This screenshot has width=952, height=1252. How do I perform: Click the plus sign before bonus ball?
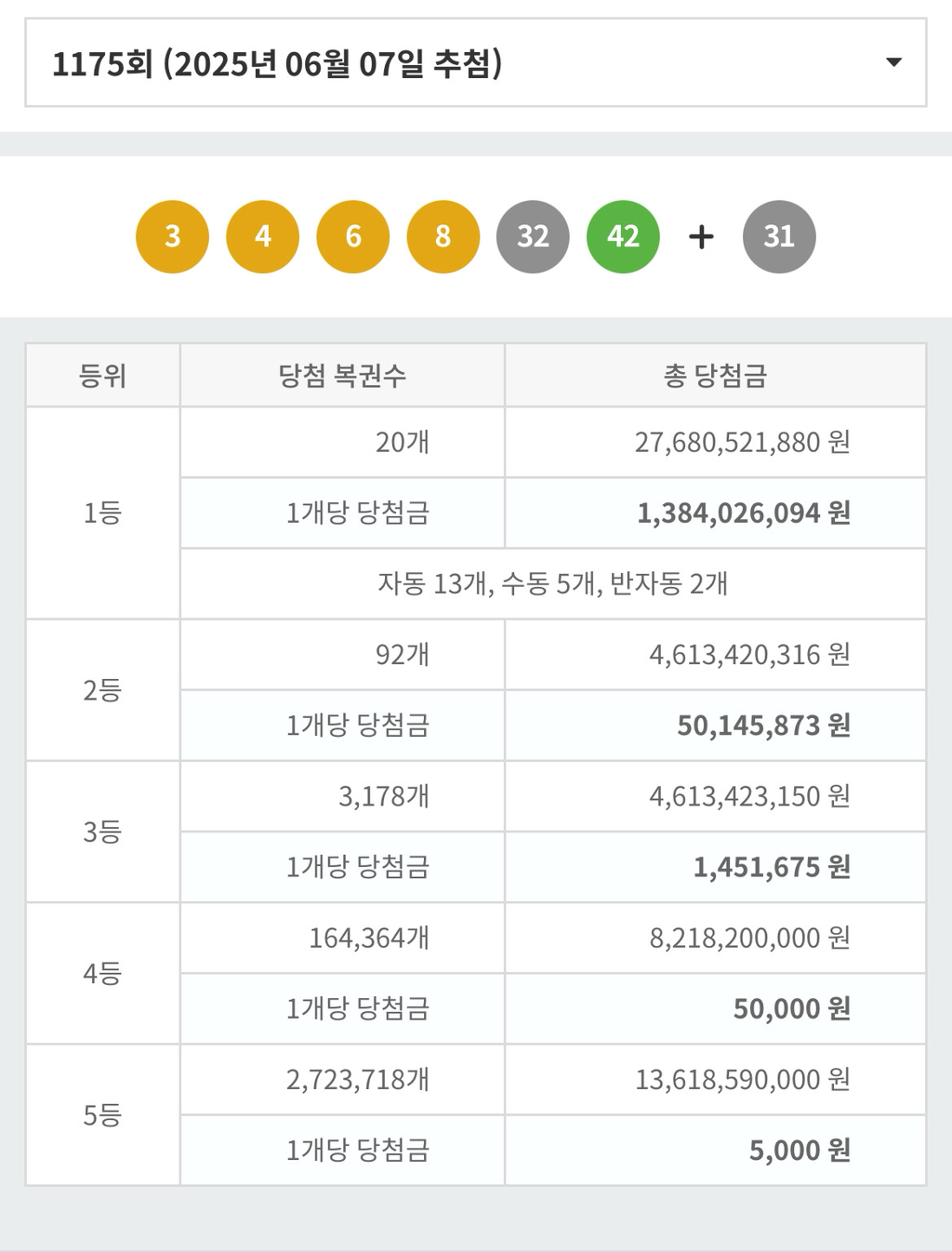[x=701, y=237]
